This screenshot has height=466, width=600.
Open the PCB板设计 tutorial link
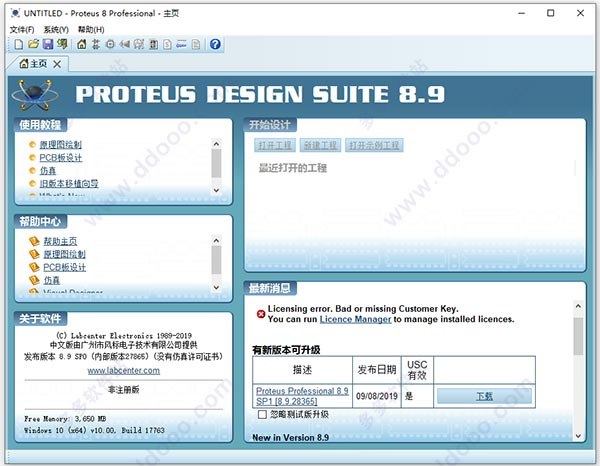(x=60, y=158)
